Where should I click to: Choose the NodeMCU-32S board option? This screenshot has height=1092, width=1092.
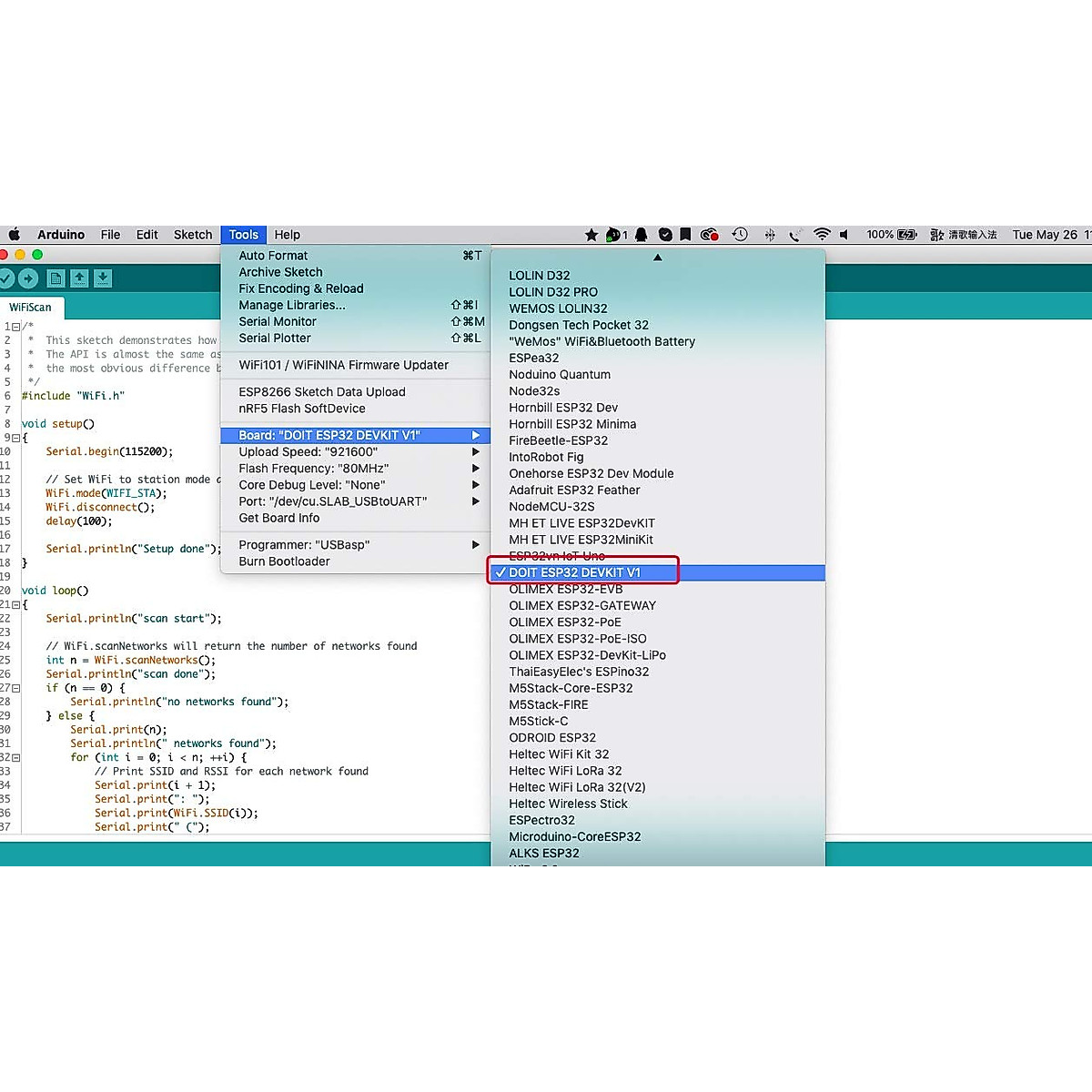[x=551, y=507]
